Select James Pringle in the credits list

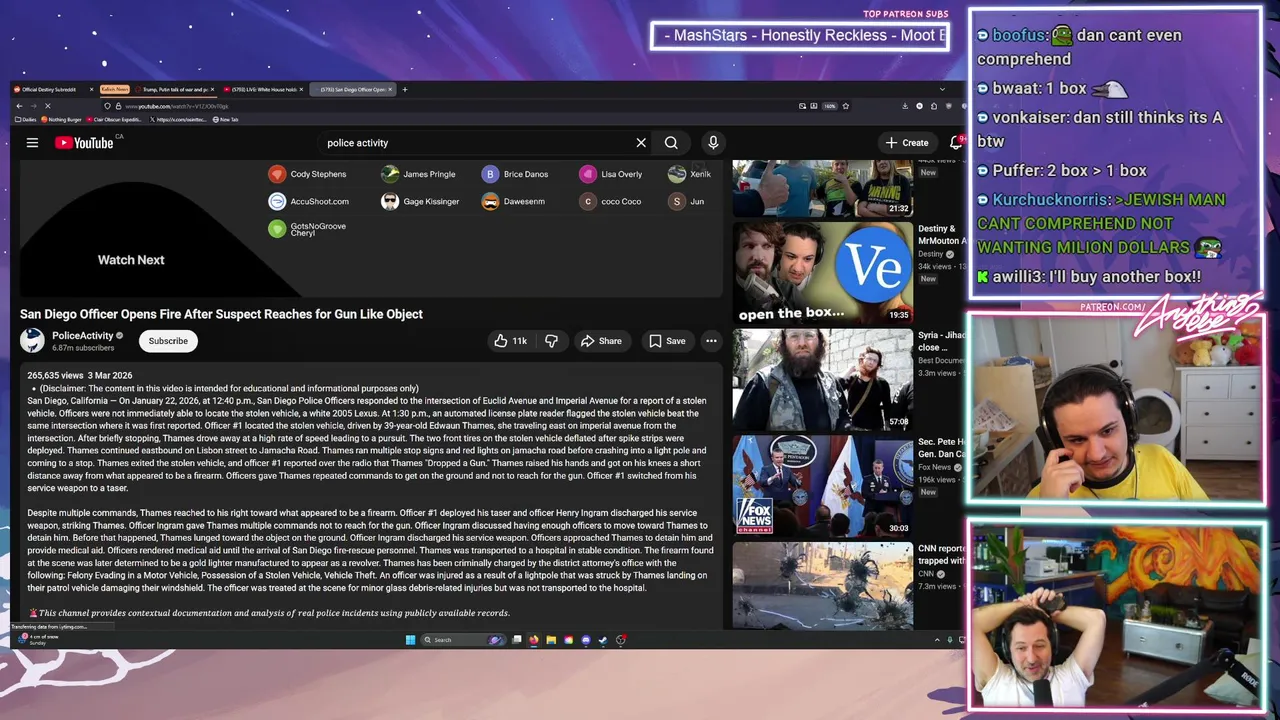419,174
